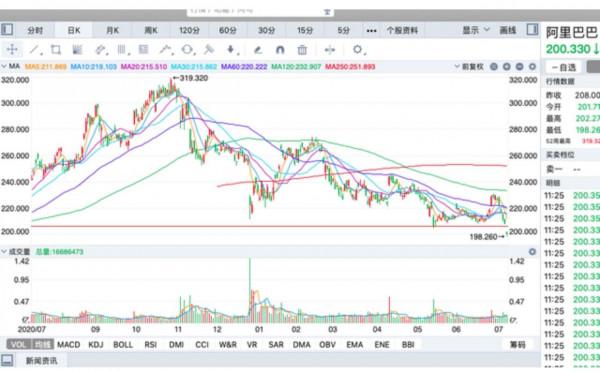
Task: Select the polyline wave drawing tool
Action: pyautogui.click(x=166, y=50)
